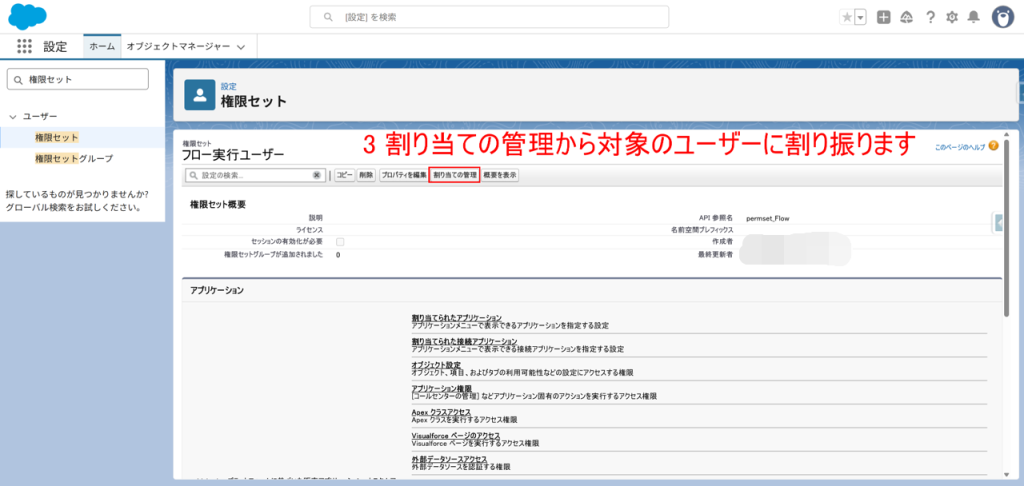Expand the オブジェクトマネージャー tab dropdown chevron
The width and height of the screenshot is (1024, 486).
(240, 47)
